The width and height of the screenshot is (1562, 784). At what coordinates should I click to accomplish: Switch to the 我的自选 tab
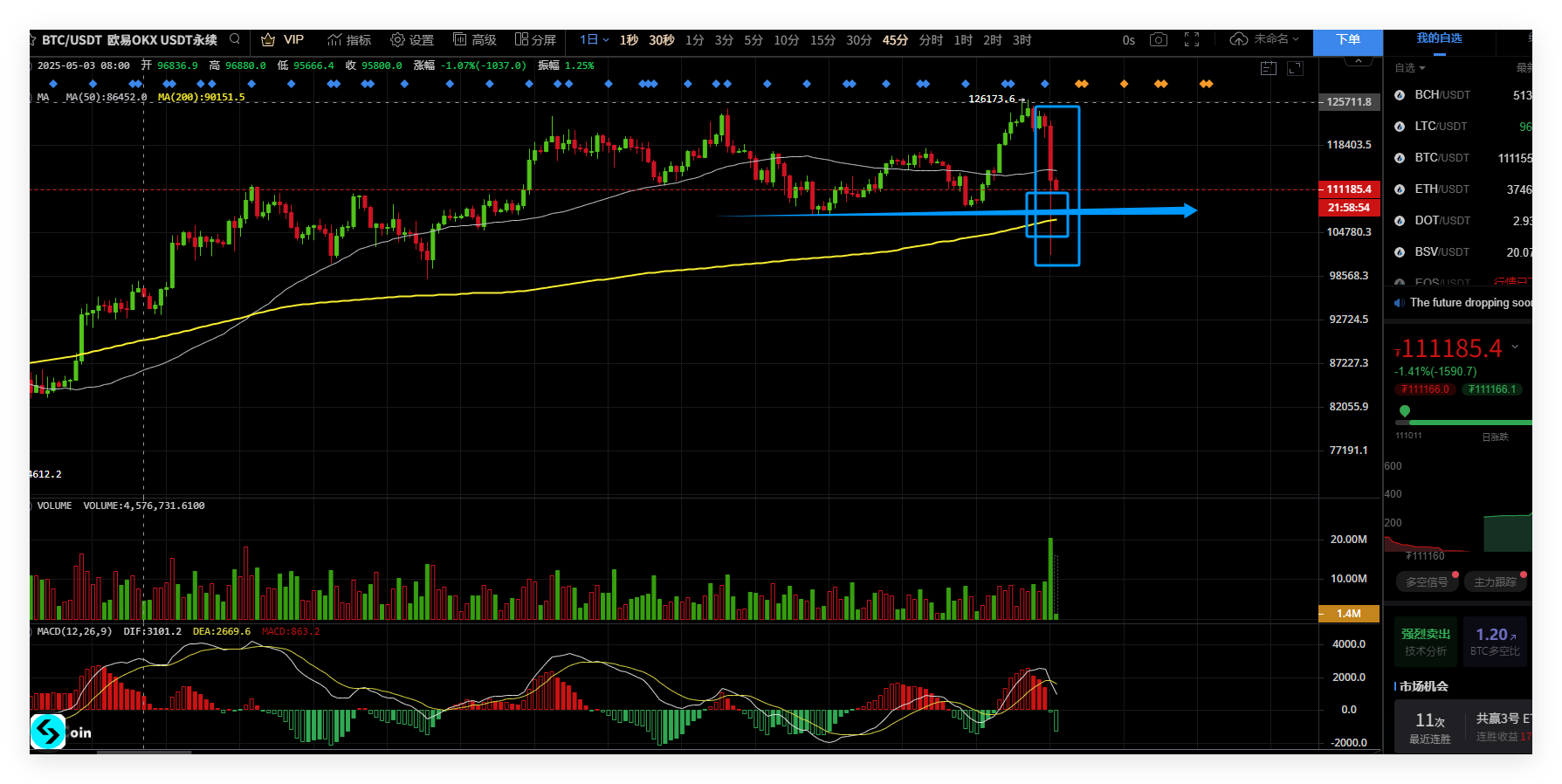pos(1439,38)
